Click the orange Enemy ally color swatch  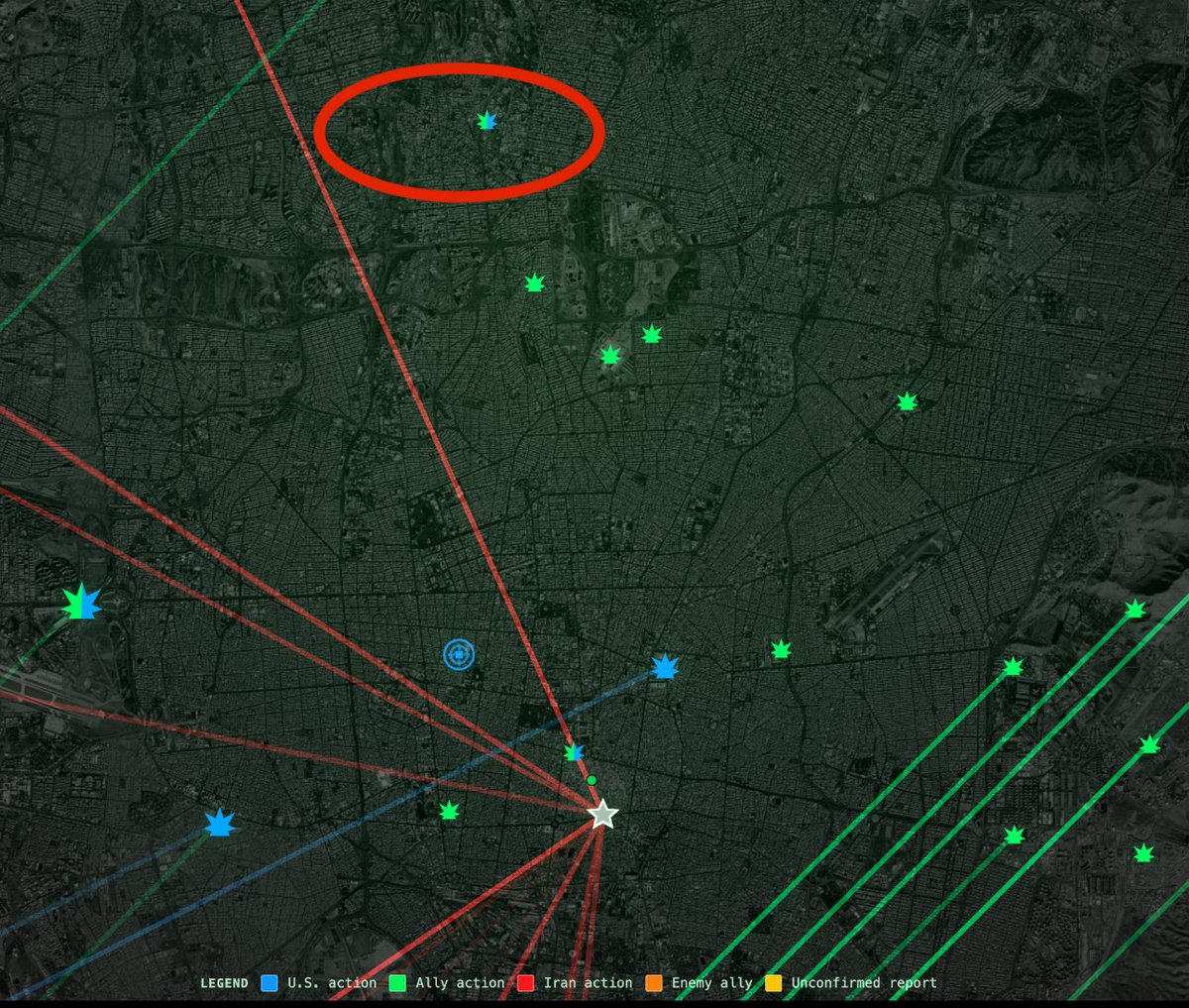(x=653, y=983)
